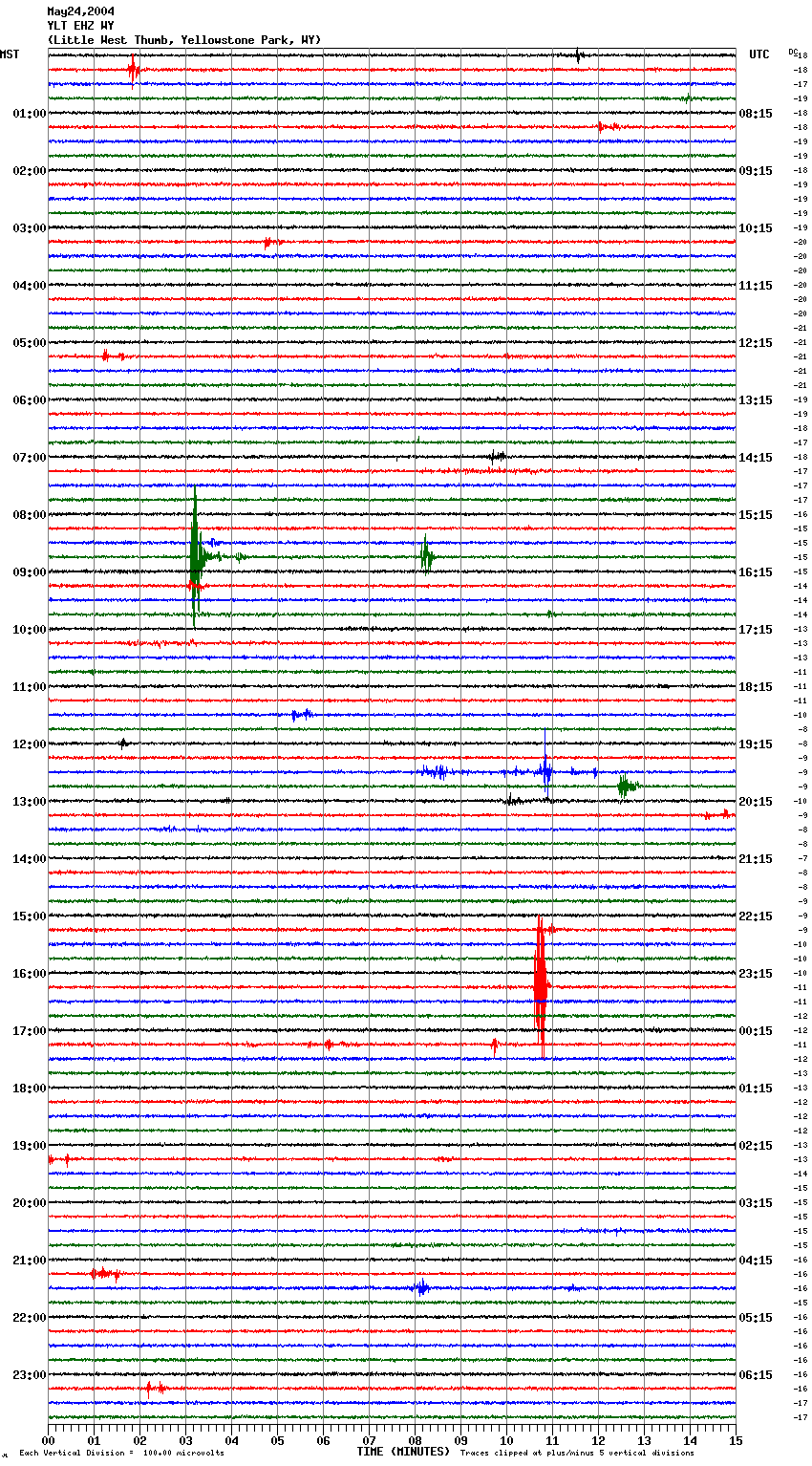Click the 04:15 UTC time label
The width and height of the screenshot is (812, 1466).
[x=756, y=1261]
